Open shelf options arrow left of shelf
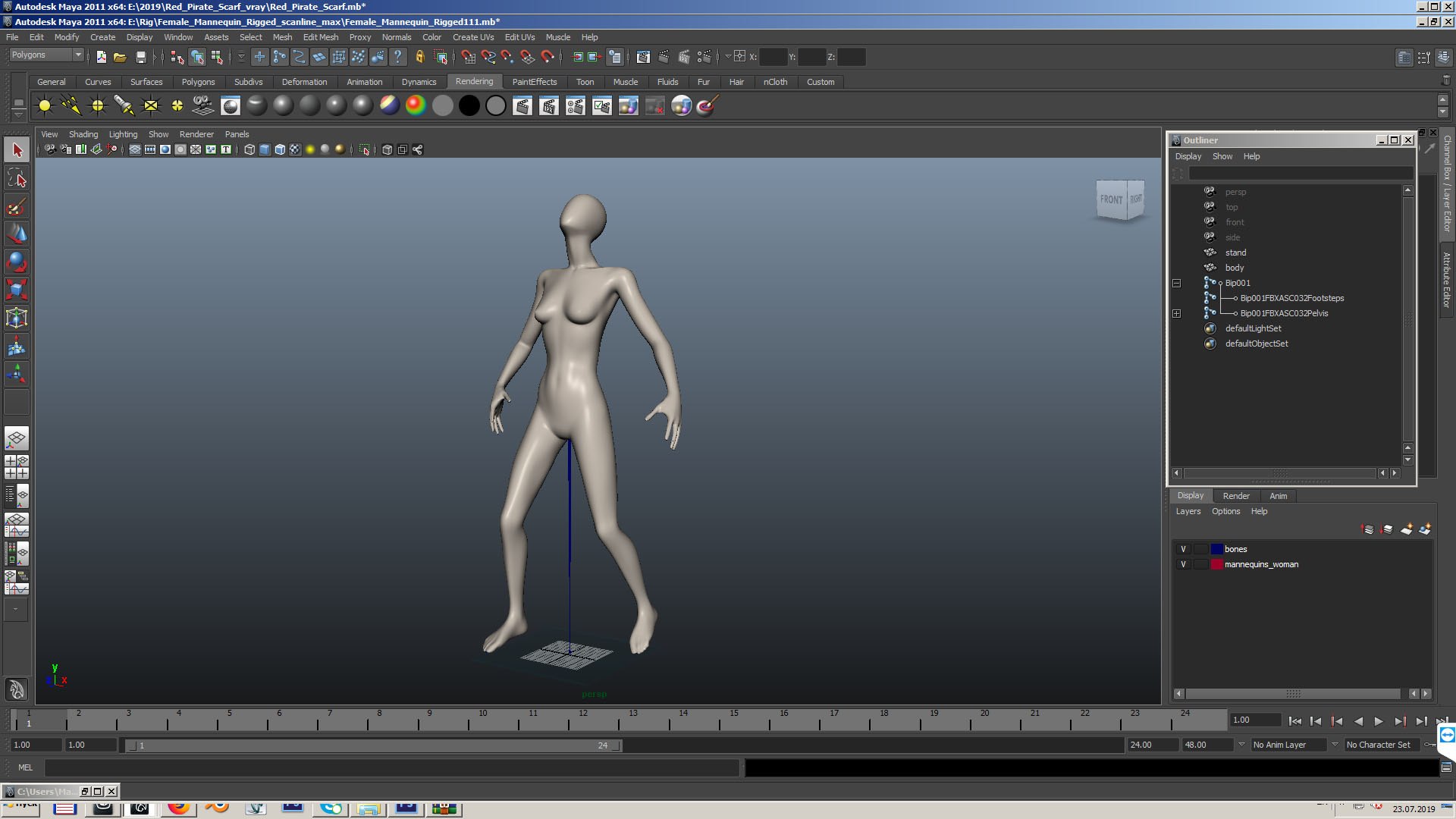The width and height of the screenshot is (1456, 819). coord(18,115)
